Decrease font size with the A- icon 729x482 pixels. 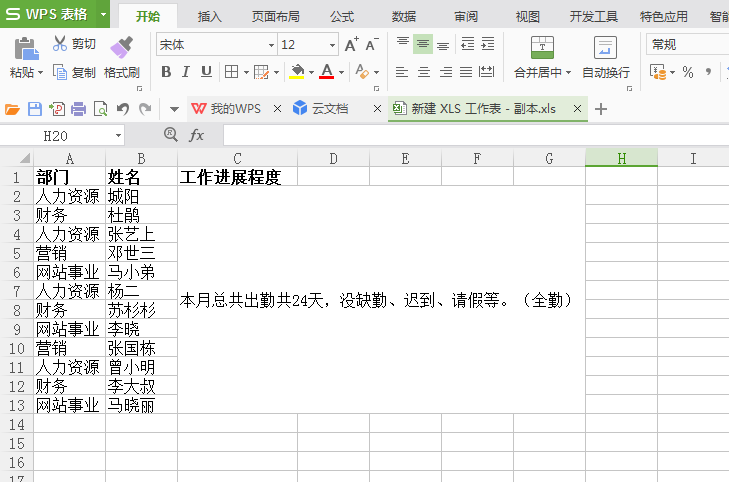(x=372, y=45)
